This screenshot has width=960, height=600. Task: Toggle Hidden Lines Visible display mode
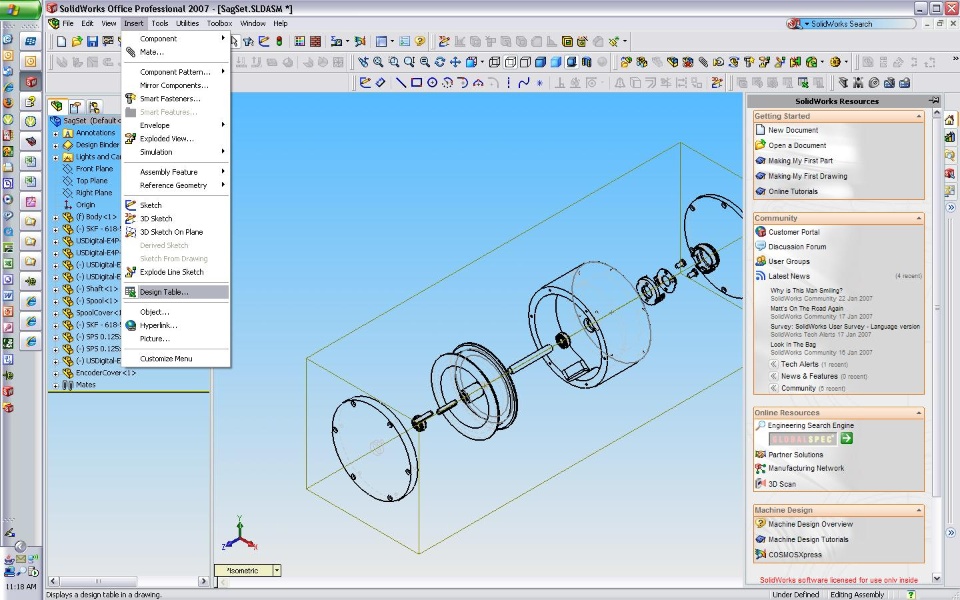[x=510, y=62]
